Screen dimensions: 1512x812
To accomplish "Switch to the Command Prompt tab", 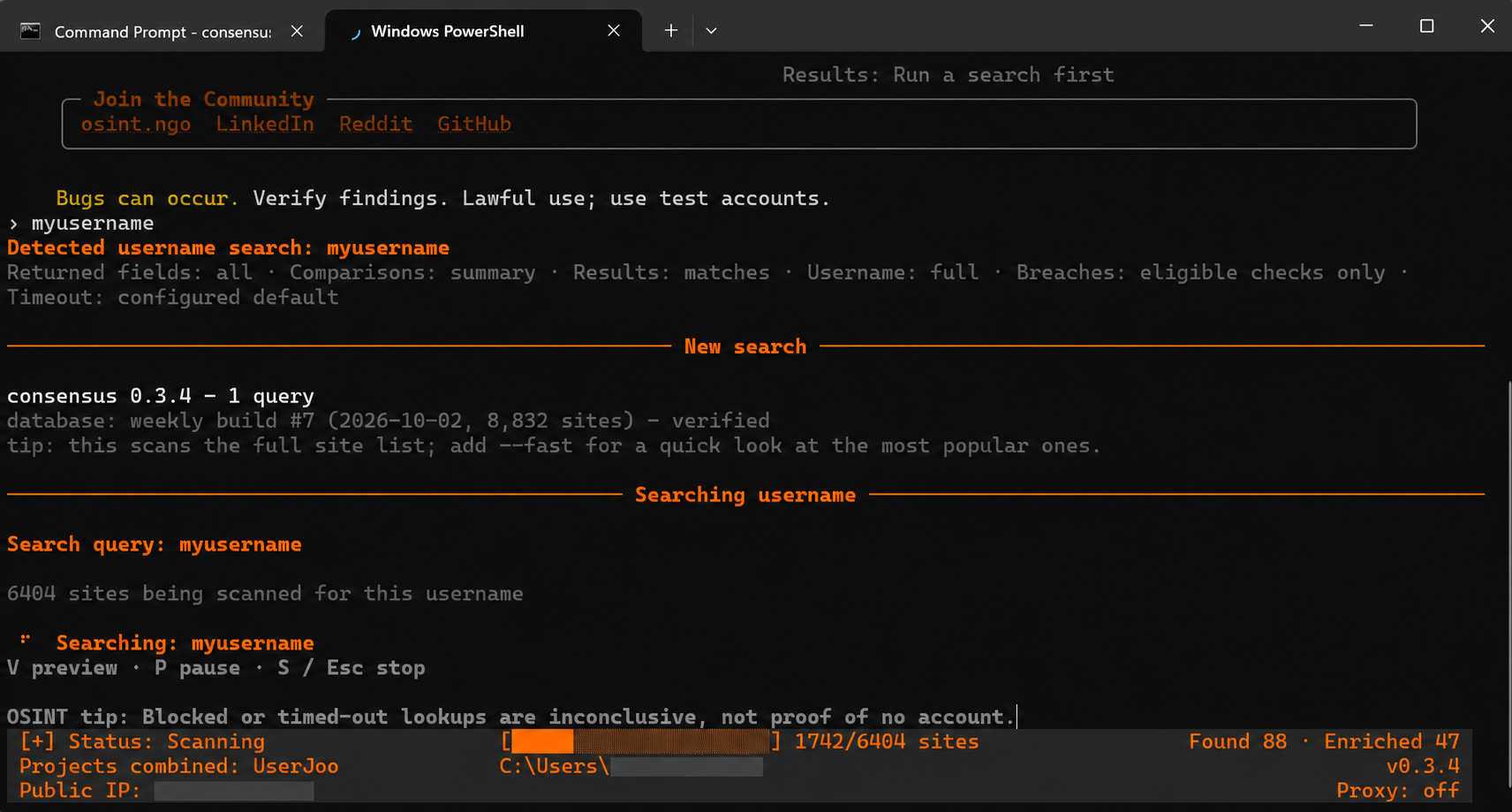I will 163,31.
